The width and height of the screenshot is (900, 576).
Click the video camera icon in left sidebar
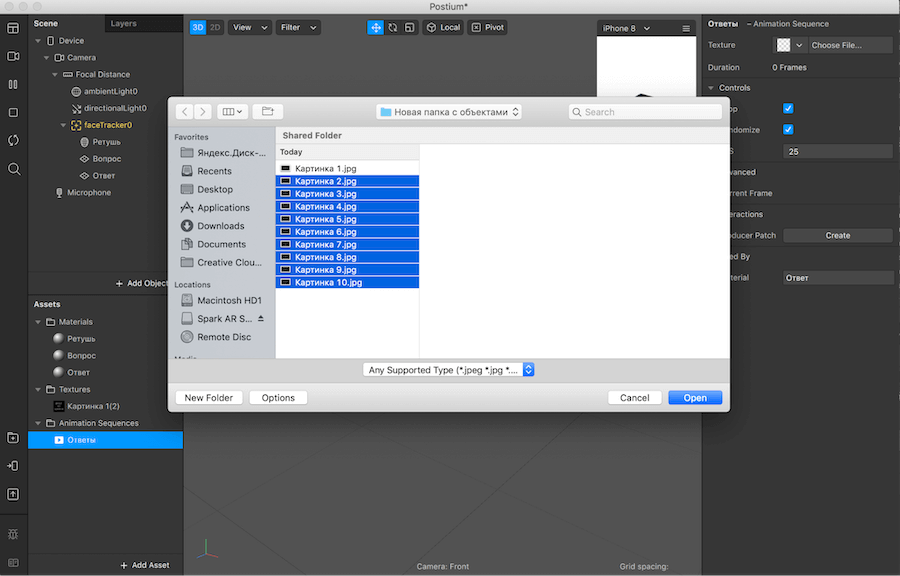[x=13, y=56]
